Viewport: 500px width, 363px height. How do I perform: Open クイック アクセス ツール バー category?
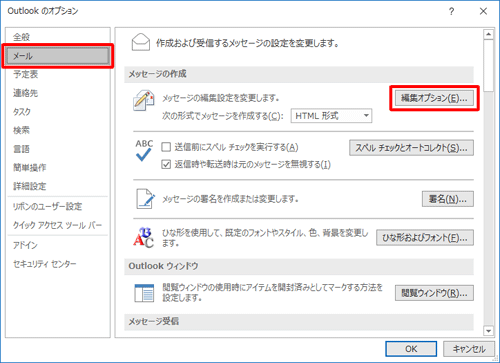point(57,225)
